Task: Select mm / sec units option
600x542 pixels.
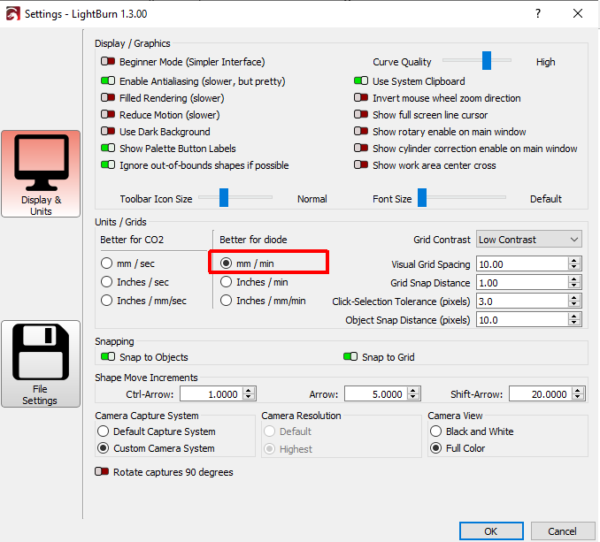Action: (x=107, y=263)
